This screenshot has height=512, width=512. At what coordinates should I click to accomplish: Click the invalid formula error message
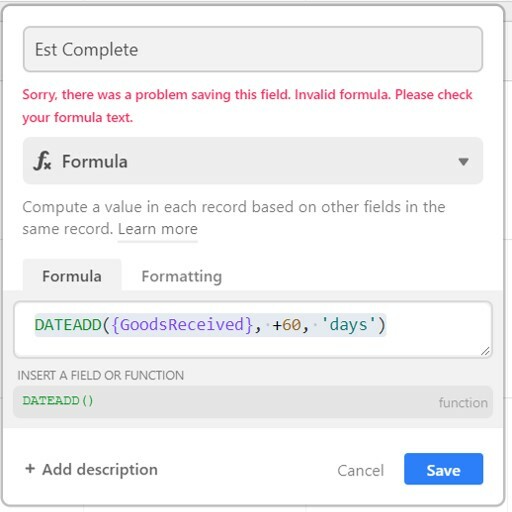tap(247, 106)
